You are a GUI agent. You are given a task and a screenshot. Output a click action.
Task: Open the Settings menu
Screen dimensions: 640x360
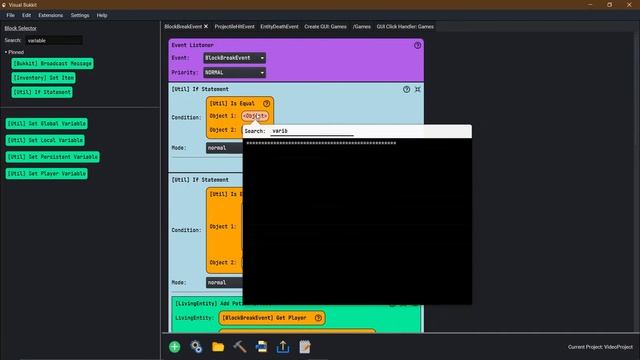[80, 15]
